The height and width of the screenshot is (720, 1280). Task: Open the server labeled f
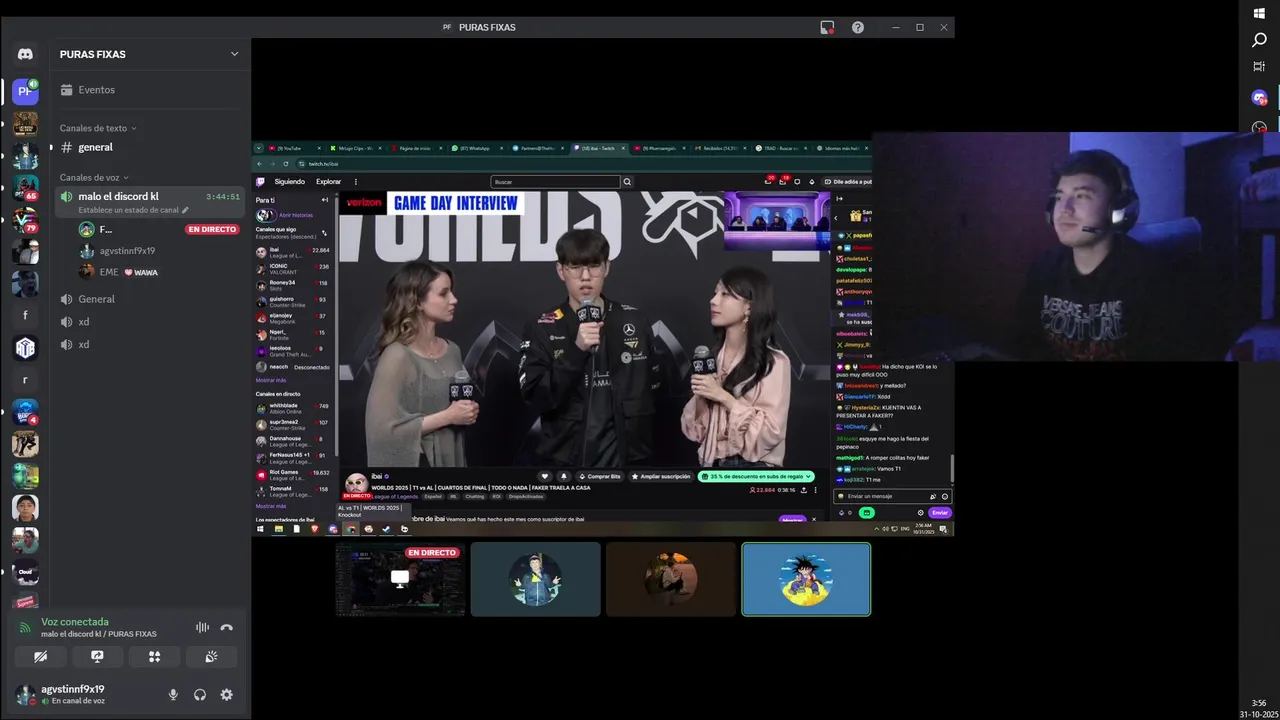click(x=25, y=315)
